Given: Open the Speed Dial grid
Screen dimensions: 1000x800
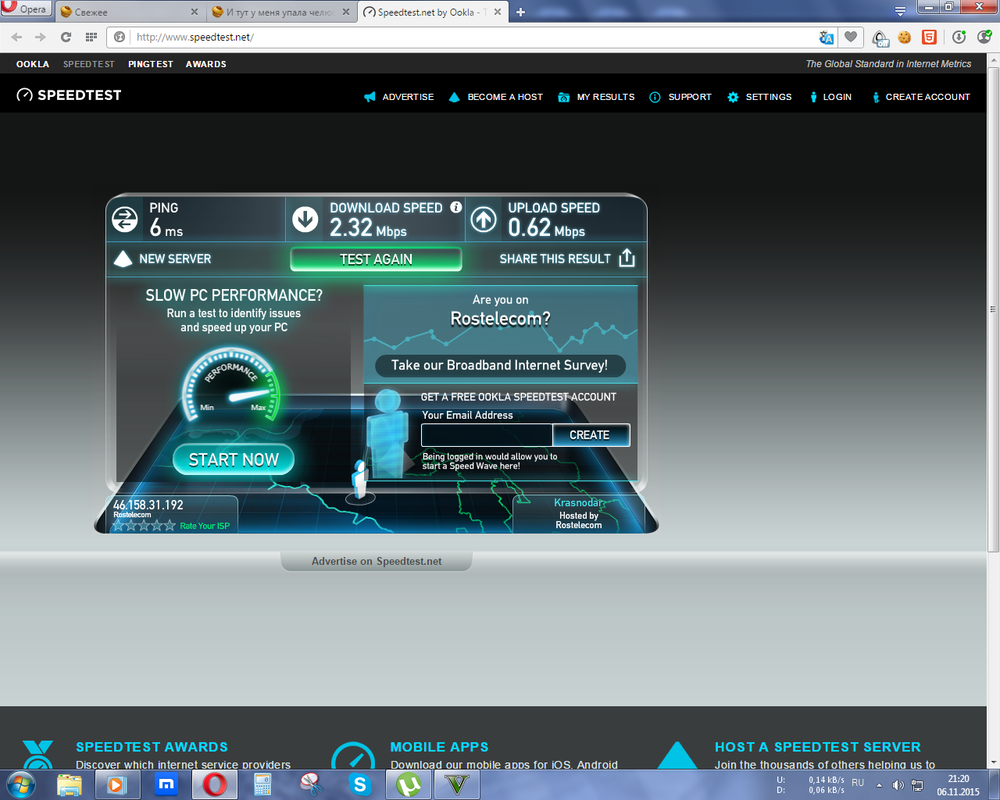Looking at the screenshot, I should pos(91,37).
